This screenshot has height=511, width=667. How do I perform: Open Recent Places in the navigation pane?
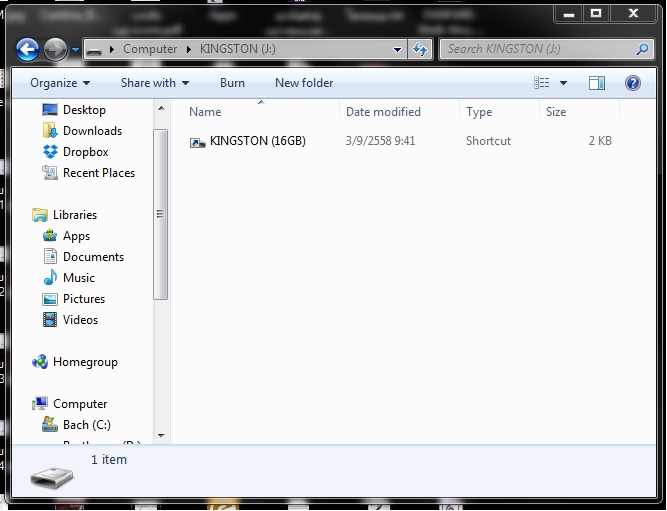click(99, 173)
